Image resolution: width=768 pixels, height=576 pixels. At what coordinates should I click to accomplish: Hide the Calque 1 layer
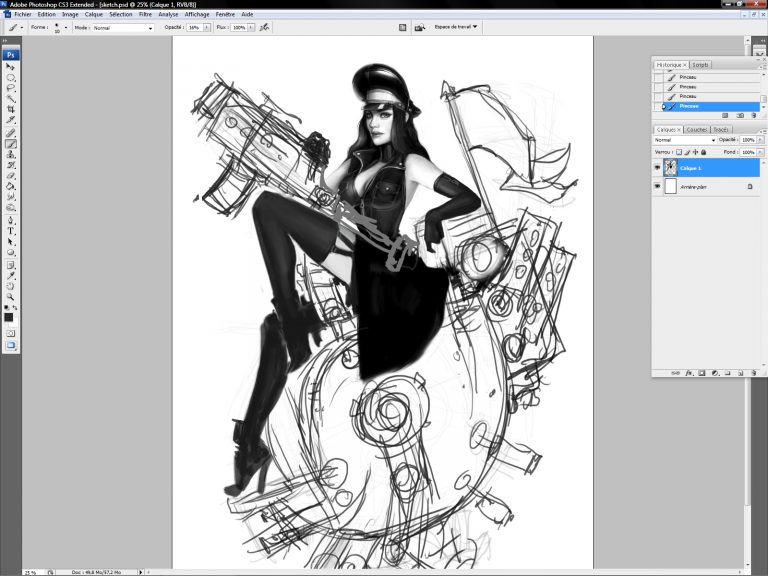pyautogui.click(x=657, y=168)
